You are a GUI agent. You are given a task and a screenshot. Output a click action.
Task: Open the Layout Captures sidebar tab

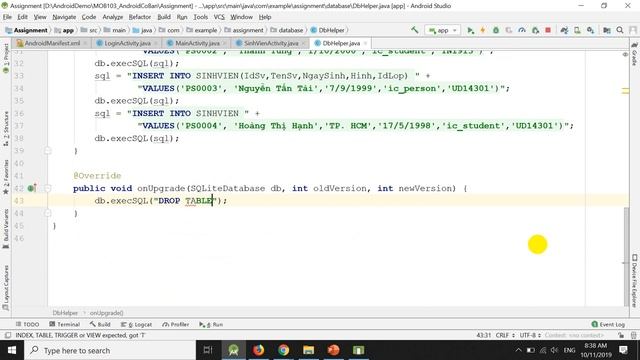coord(6,288)
